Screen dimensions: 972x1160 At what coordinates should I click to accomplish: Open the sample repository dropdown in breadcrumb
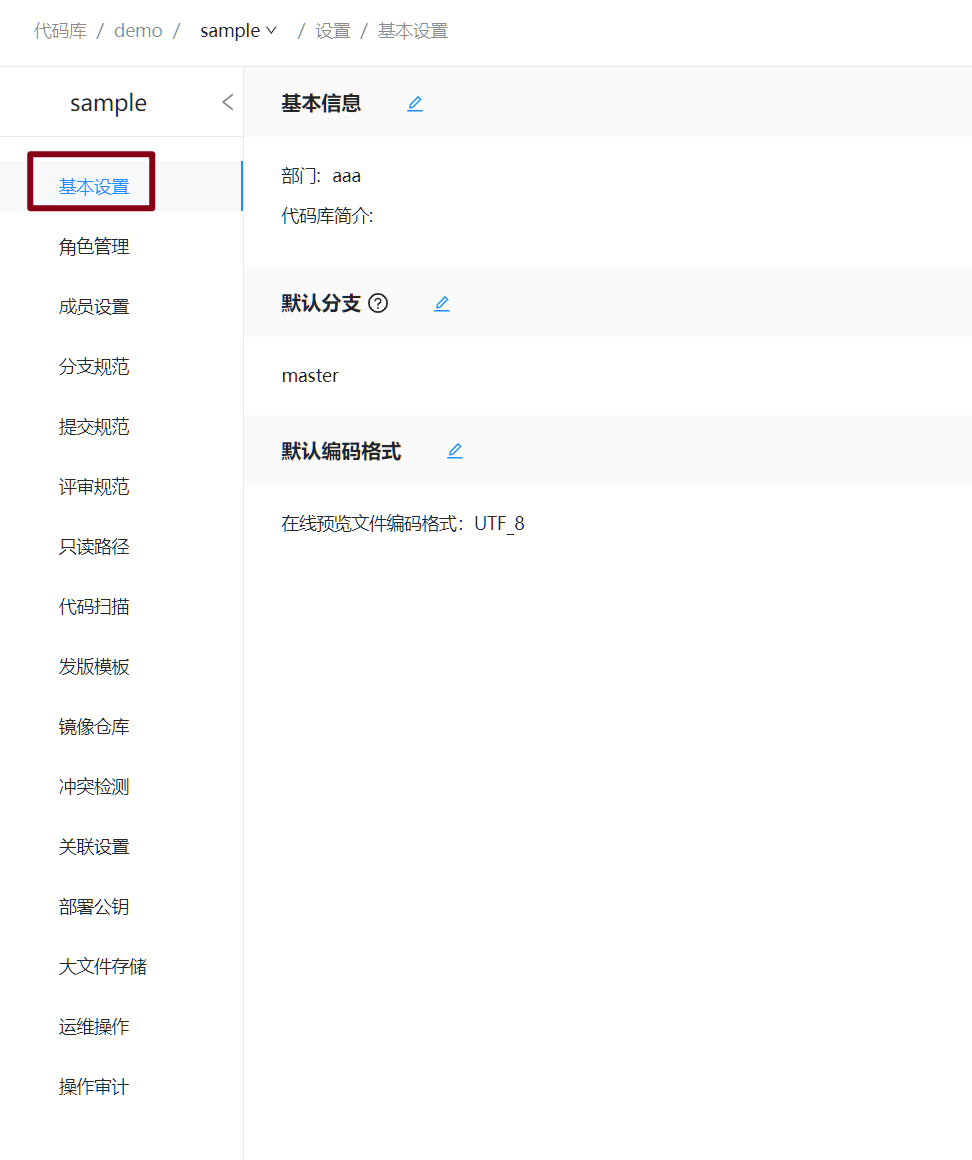tap(238, 31)
